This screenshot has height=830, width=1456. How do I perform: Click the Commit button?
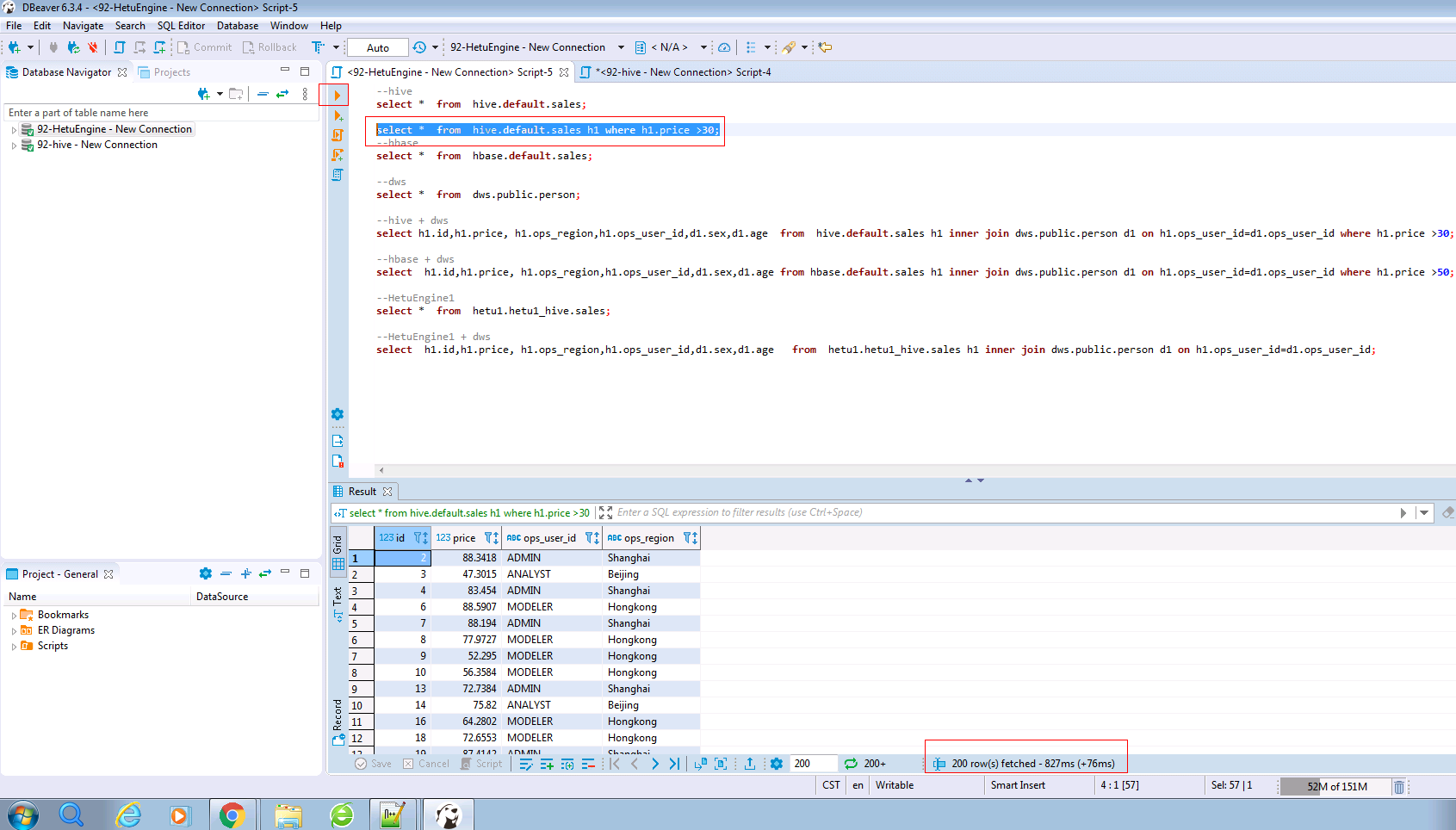click(205, 47)
